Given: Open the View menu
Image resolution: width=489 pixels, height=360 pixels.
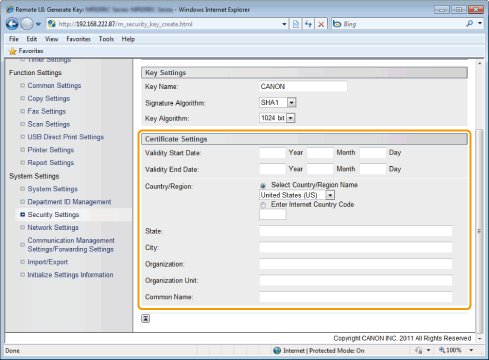Looking at the screenshot, I should tap(51, 39).
